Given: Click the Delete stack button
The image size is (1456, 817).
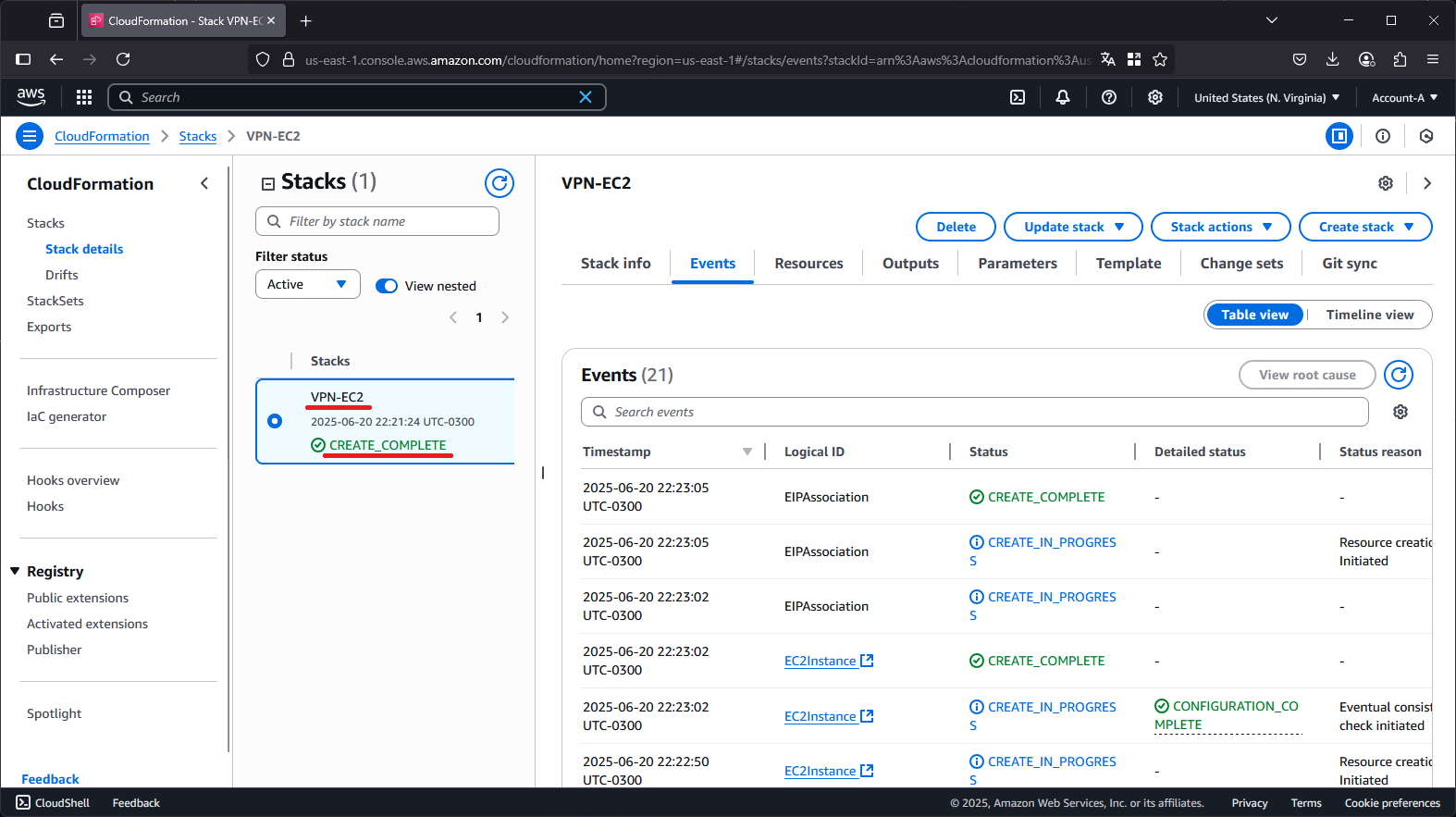Looking at the screenshot, I should tap(956, 227).
